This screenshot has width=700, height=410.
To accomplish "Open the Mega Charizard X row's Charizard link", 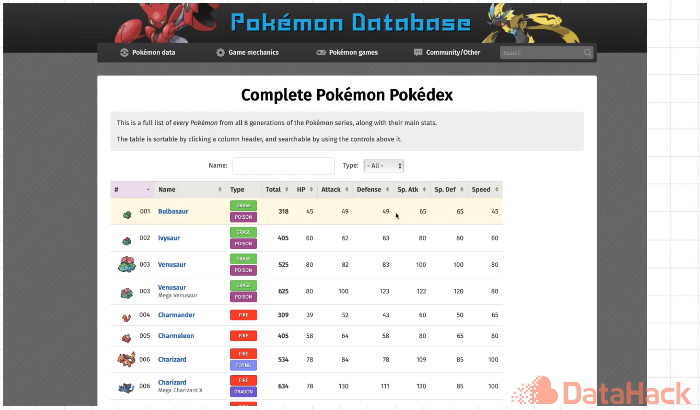I will tap(172, 382).
